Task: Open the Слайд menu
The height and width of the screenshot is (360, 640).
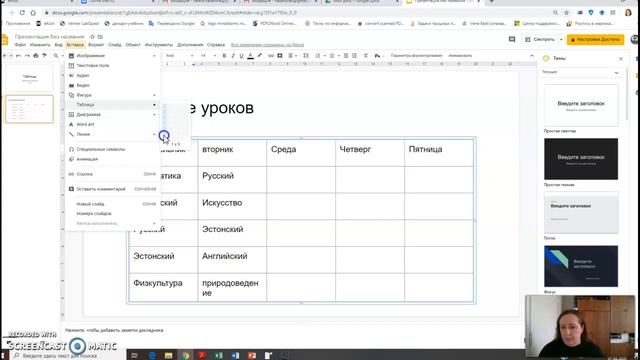Action: click(x=115, y=45)
